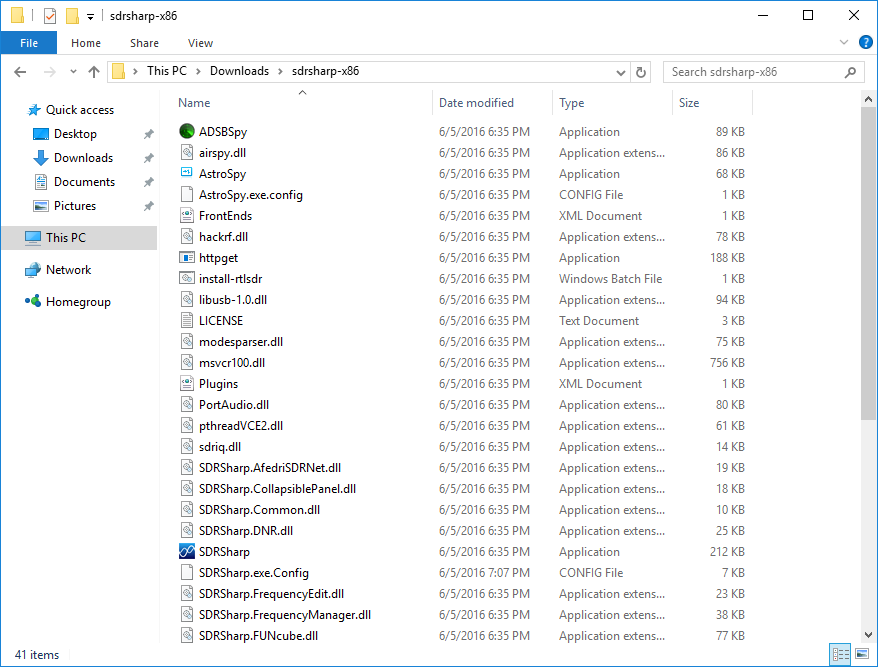Click New folder icon in title bar
This screenshot has height=667, width=878.
click(x=72, y=16)
